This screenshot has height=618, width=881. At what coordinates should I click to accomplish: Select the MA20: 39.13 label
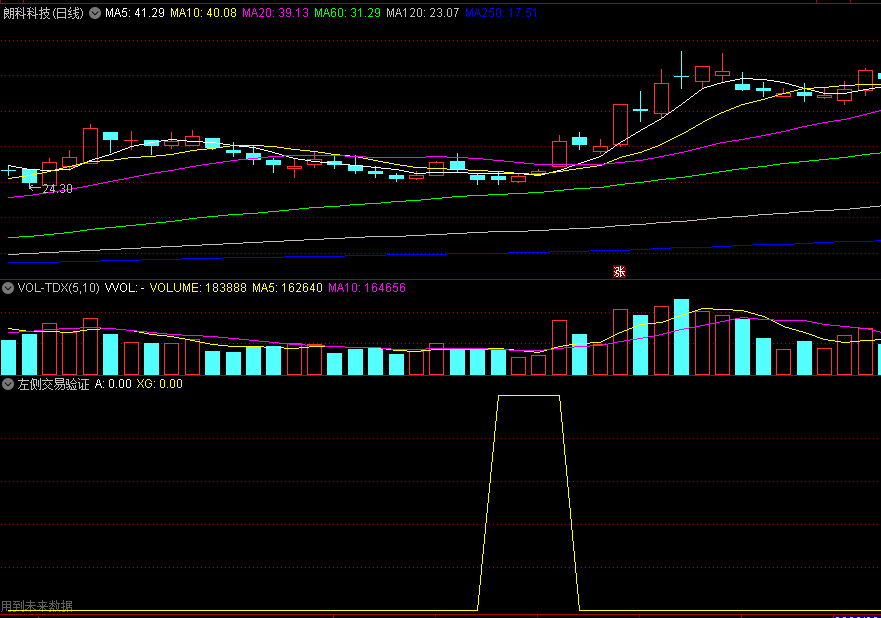point(275,13)
